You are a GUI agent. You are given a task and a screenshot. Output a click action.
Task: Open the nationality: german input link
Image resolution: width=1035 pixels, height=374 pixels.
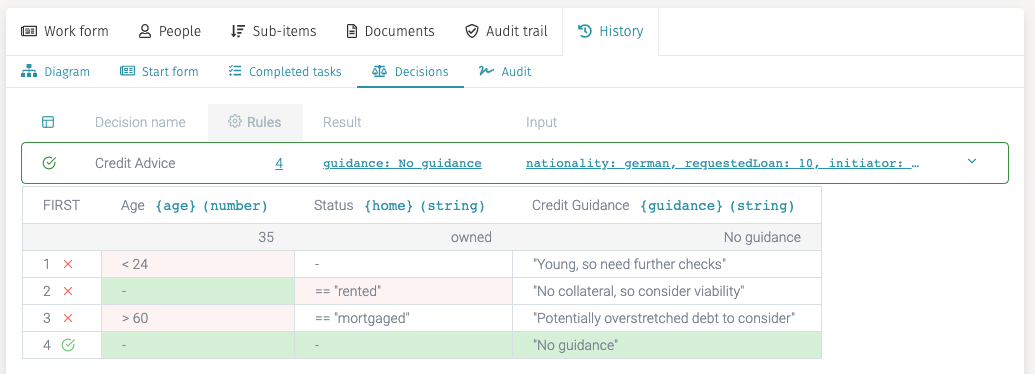(723, 163)
